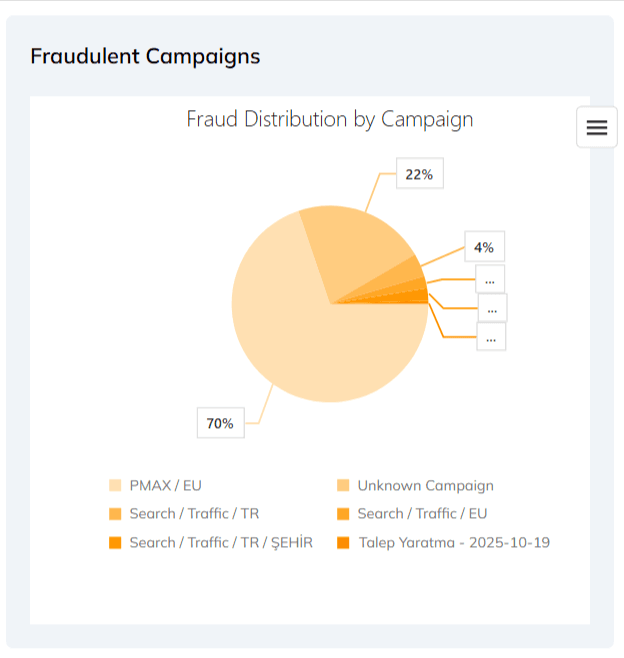Viewport: 624px width, 658px height.
Task: Click the Fraudulent Campaigns heading
Action: coord(145,56)
